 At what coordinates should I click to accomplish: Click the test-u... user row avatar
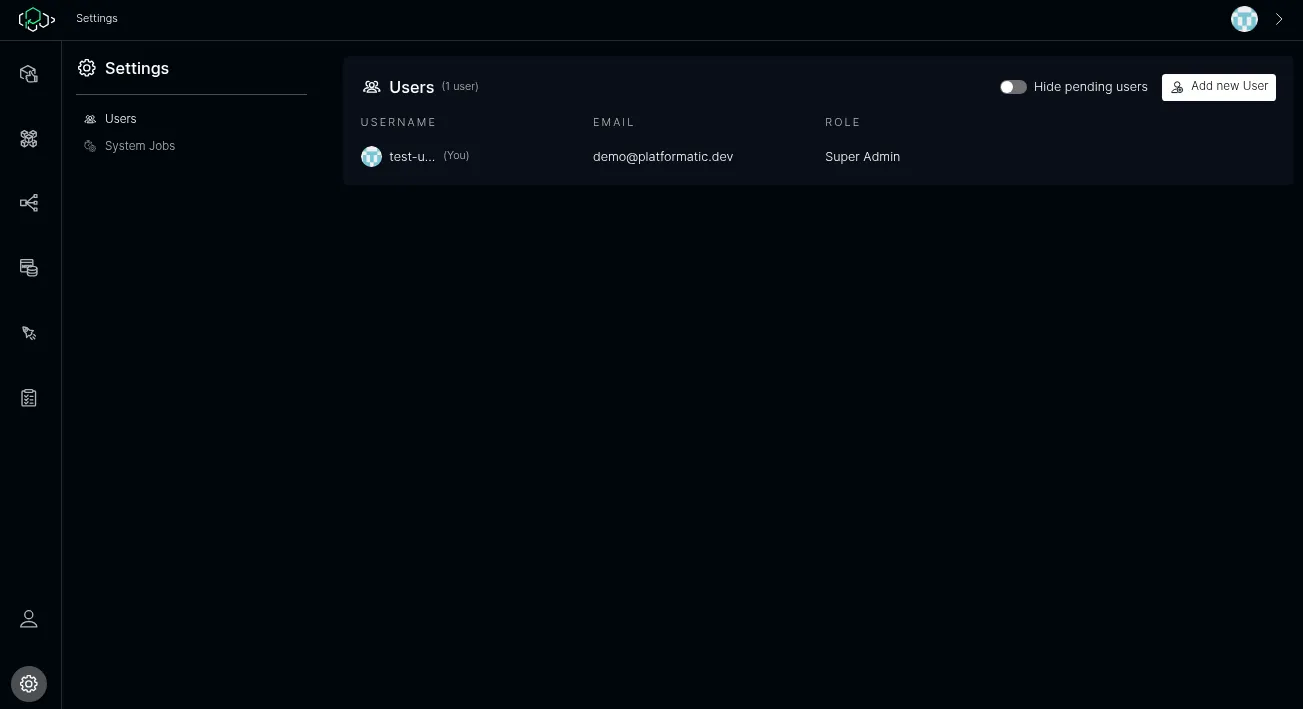click(371, 157)
